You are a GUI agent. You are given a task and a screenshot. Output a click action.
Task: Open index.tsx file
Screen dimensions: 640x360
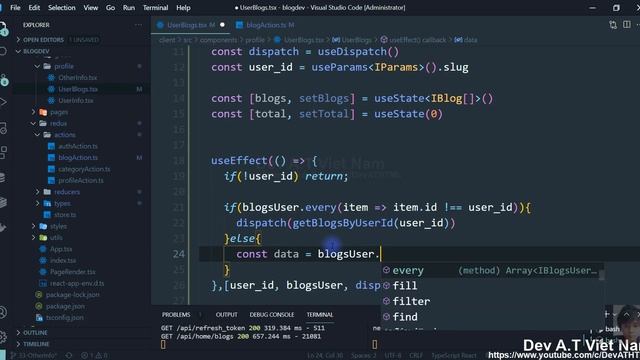click(x=63, y=260)
